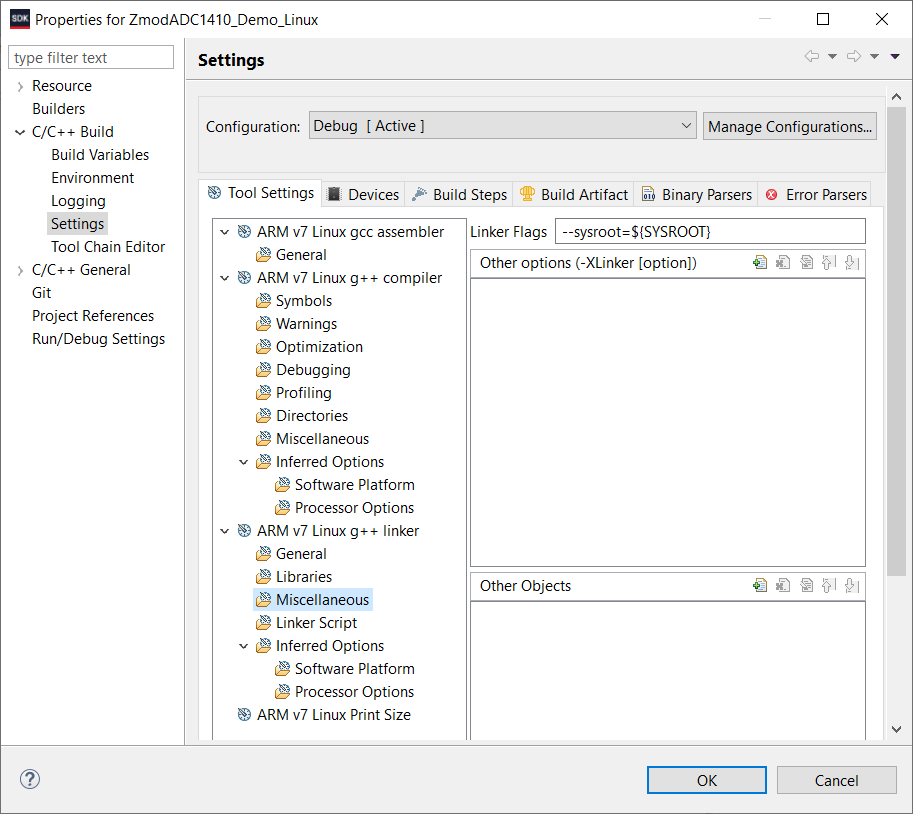Collapse compiler Inferred Options node
The height and width of the screenshot is (814, 913).
tap(244, 462)
